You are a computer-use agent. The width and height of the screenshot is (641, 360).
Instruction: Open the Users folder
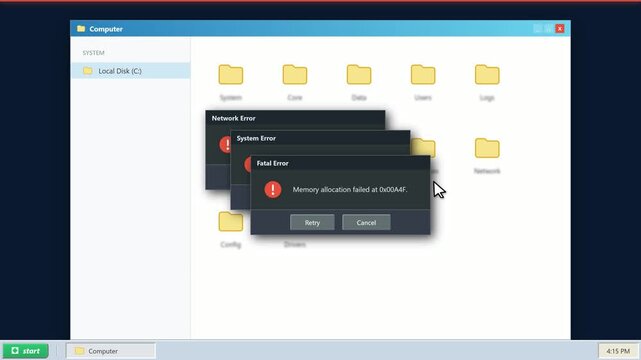423,75
